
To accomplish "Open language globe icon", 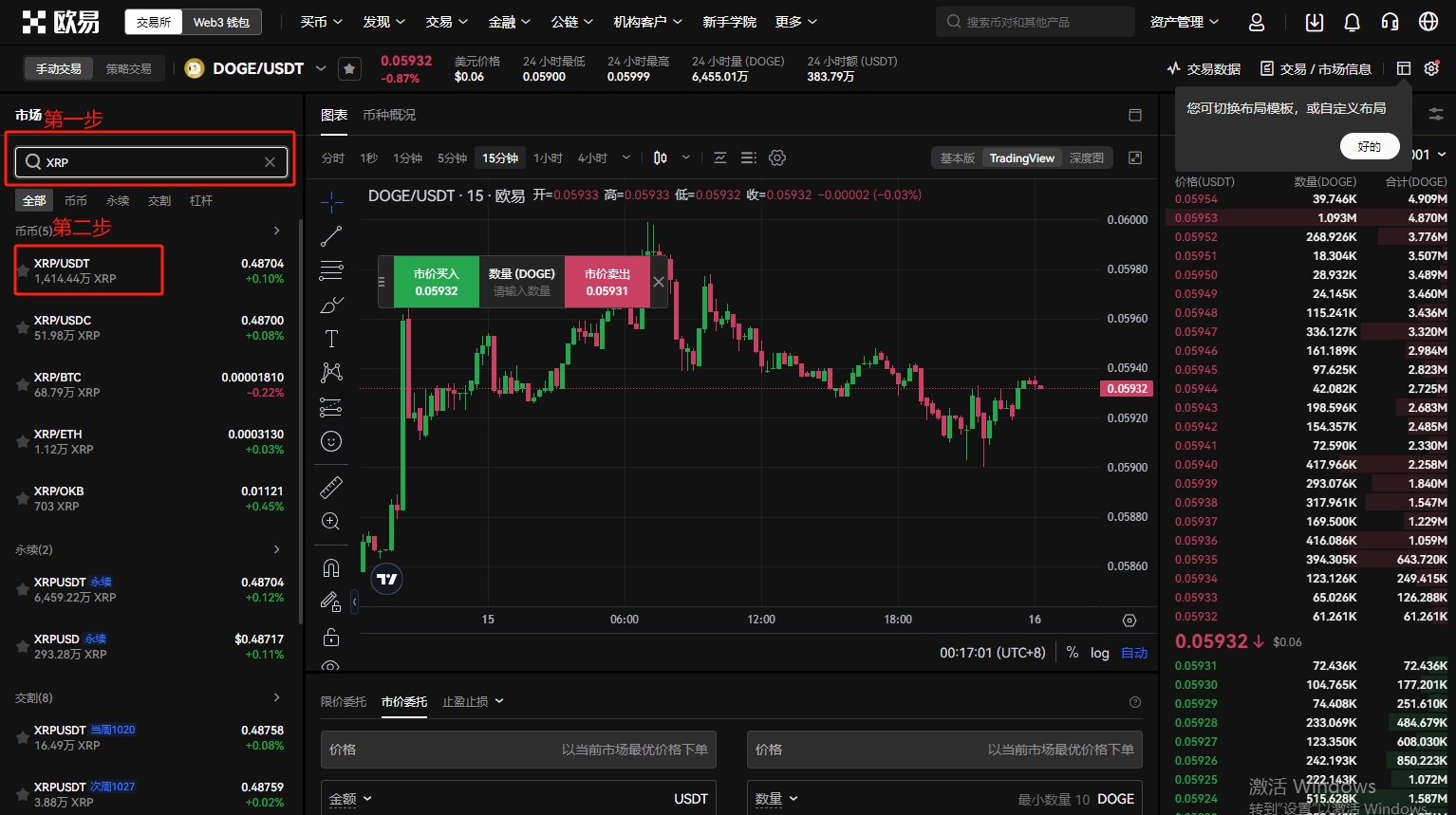I will point(1428,22).
